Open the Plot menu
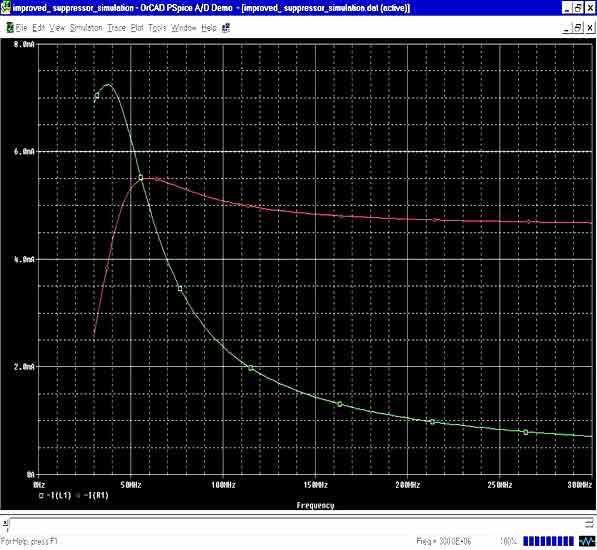 coord(137,28)
